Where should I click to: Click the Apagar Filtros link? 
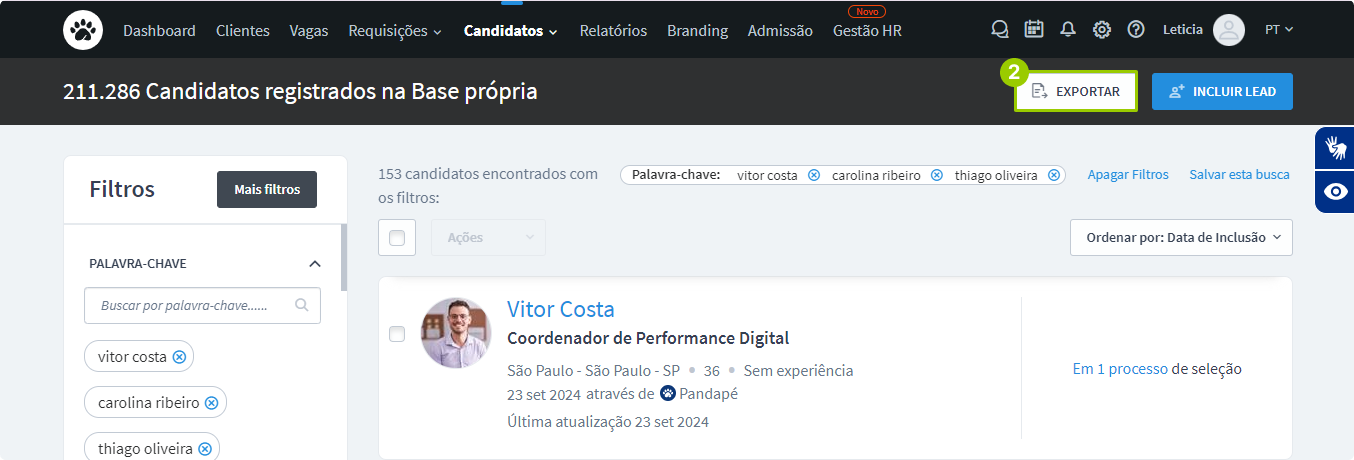1128,175
